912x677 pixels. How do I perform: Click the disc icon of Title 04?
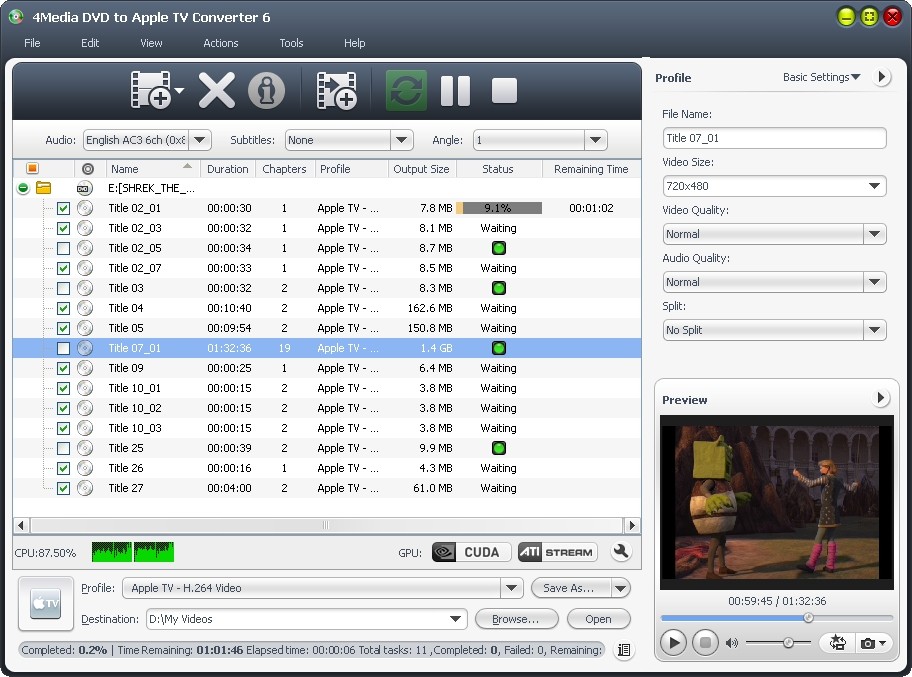click(85, 308)
